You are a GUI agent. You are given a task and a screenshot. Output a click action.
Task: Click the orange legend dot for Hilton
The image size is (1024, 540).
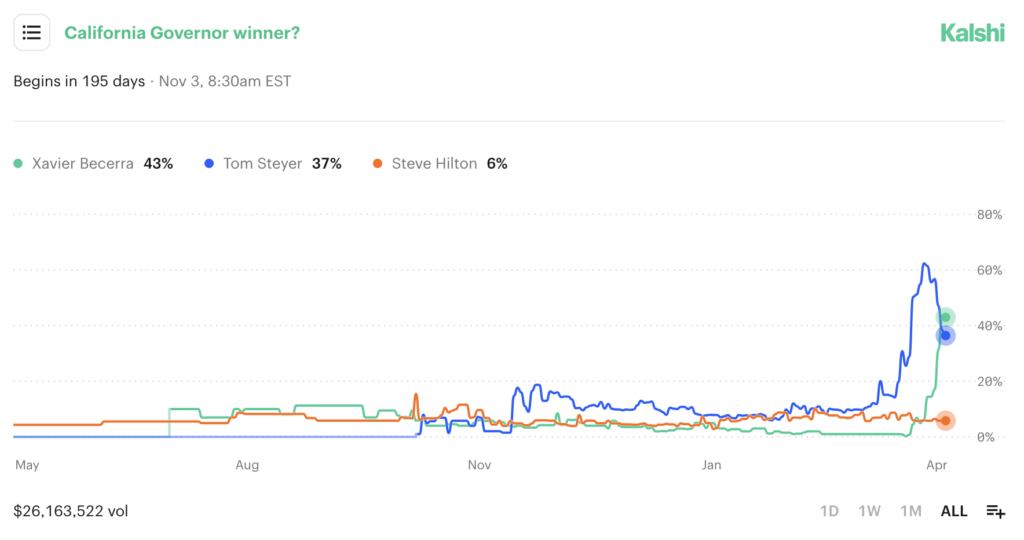pyautogui.click(x=377, y=163)
